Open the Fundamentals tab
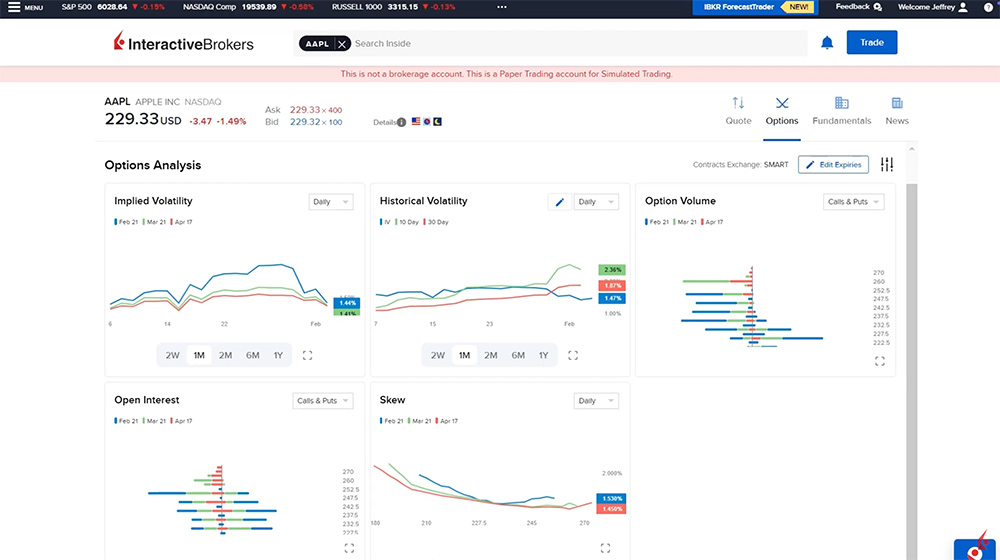The width and height of the screenshot is (1000, 560). pos(841,111)
